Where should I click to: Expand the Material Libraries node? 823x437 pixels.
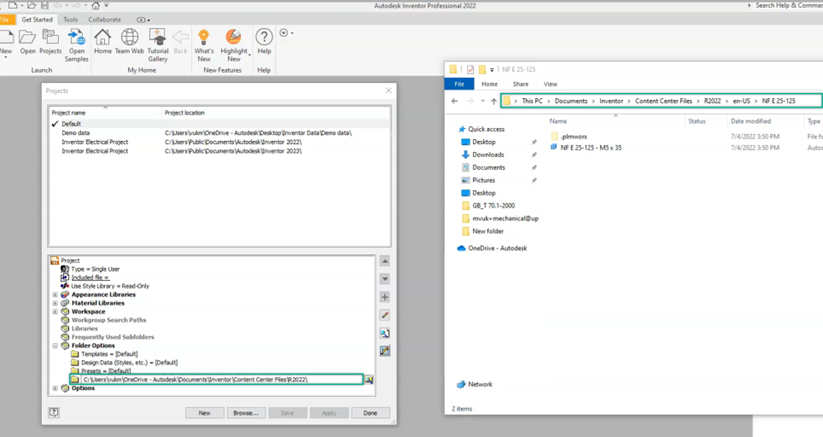tap(55, 303)
